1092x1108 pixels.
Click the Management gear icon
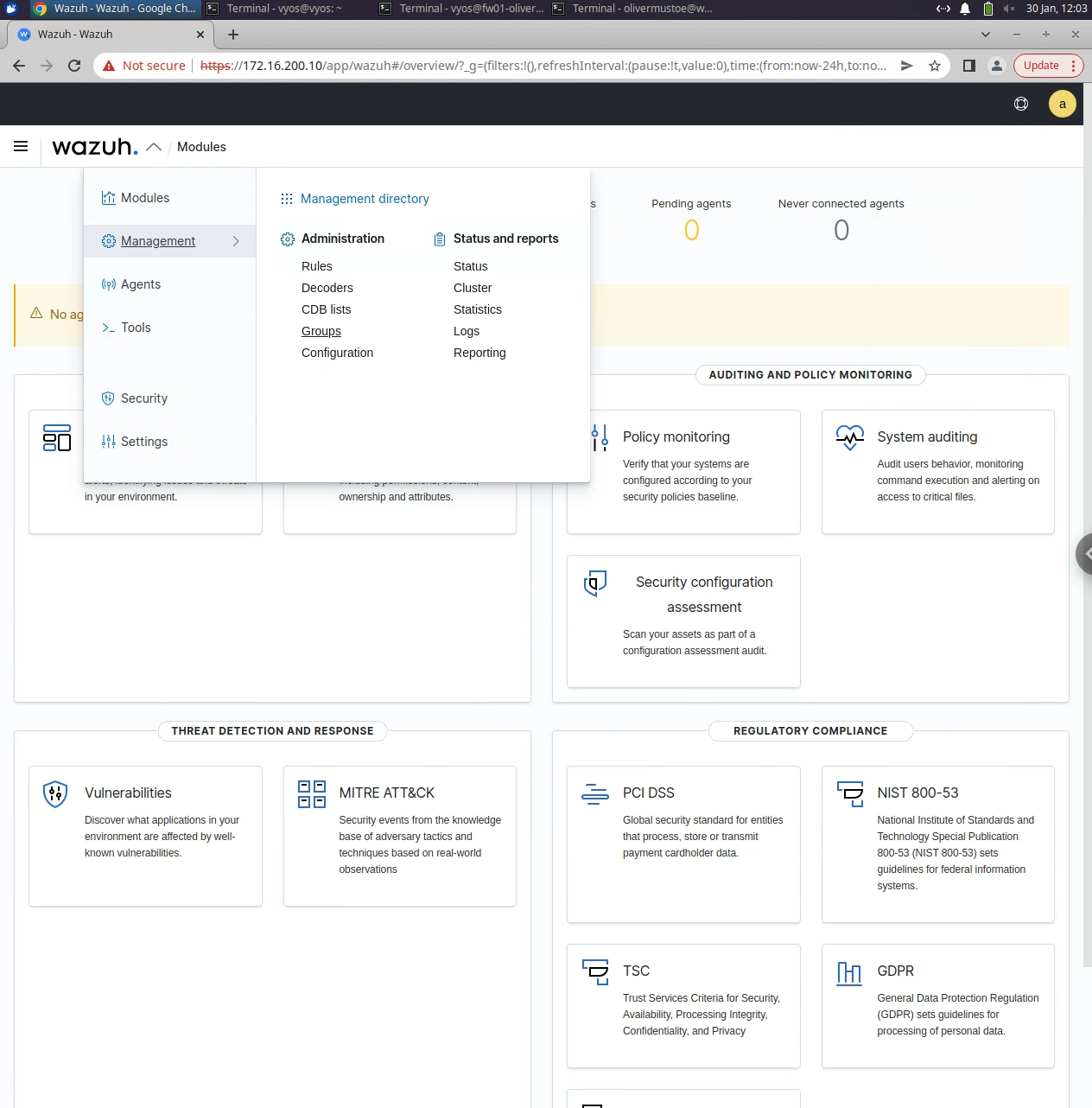coord(108,241)
